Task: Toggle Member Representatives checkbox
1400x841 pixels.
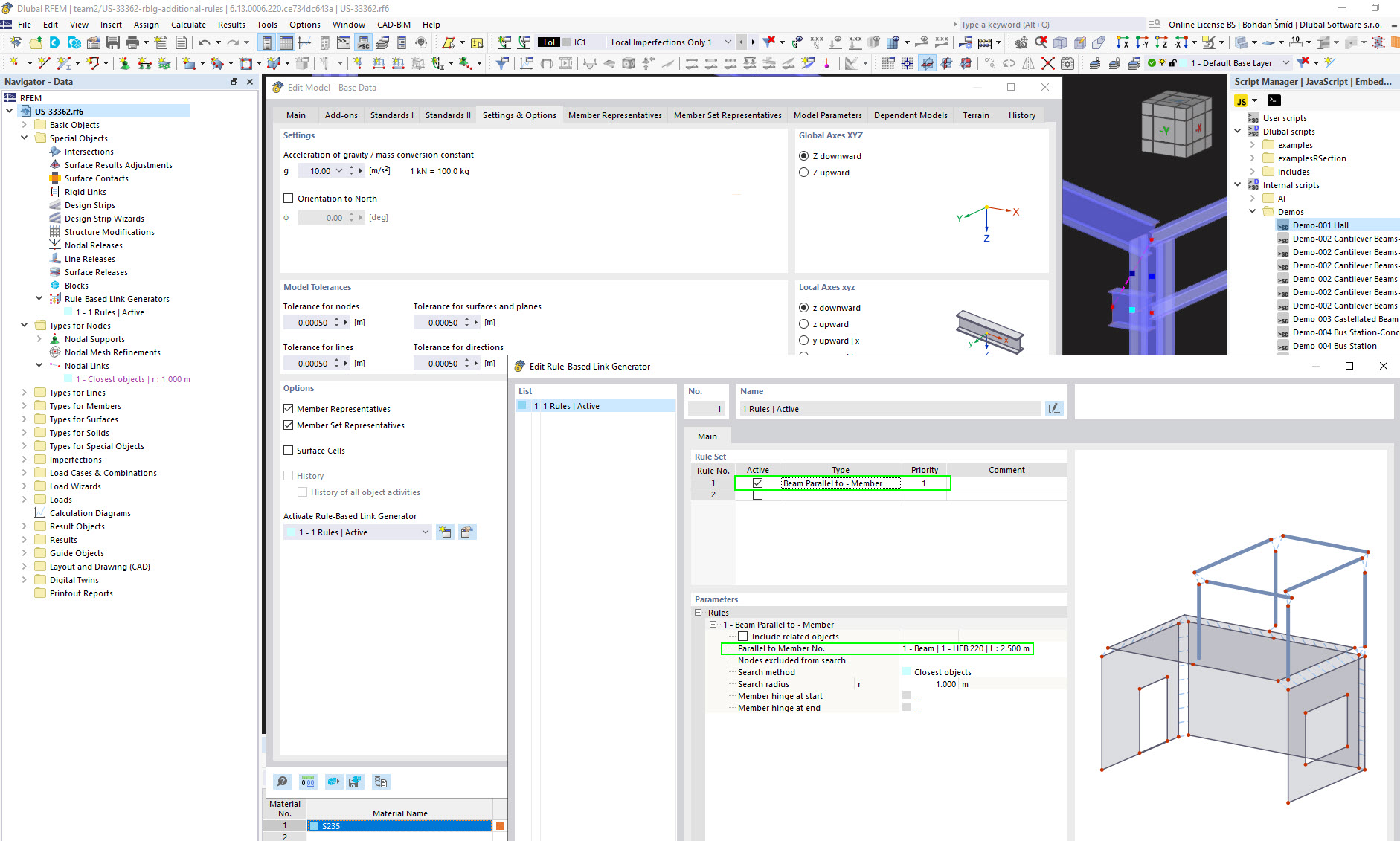Action: (289, 409)
